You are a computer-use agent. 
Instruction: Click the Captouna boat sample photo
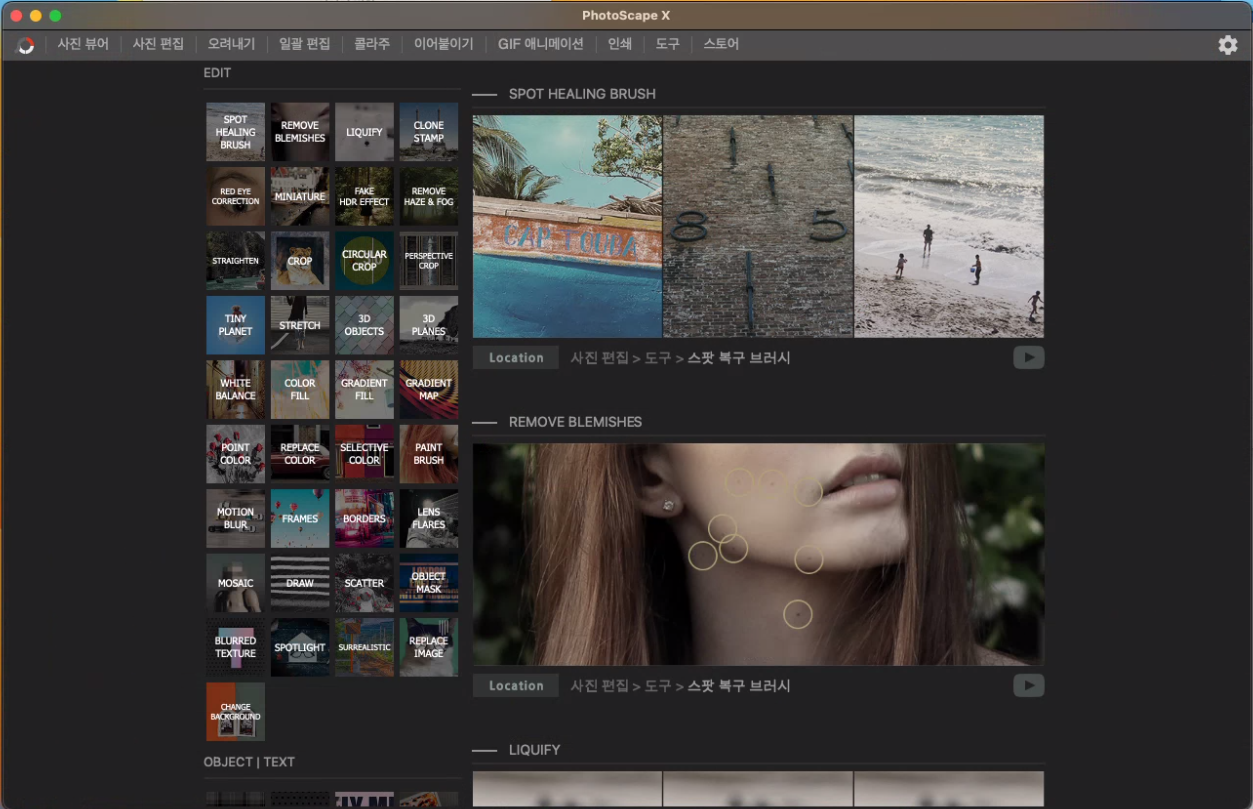pyautogui.click(x=567, y=226)
